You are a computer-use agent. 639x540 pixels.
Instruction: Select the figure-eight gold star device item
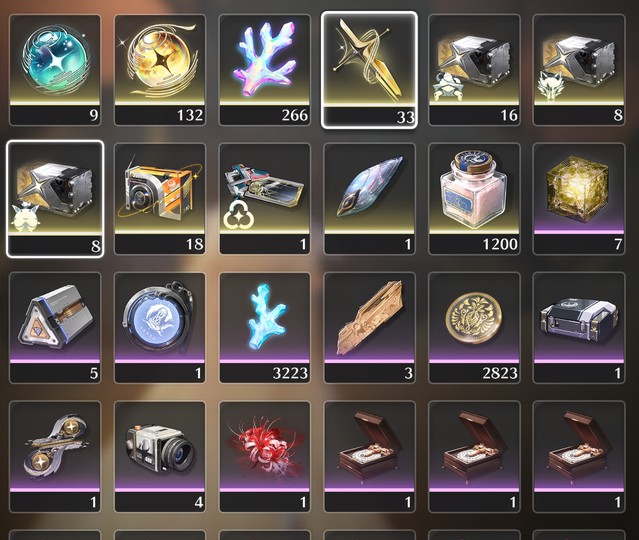(x=55, y=456)
